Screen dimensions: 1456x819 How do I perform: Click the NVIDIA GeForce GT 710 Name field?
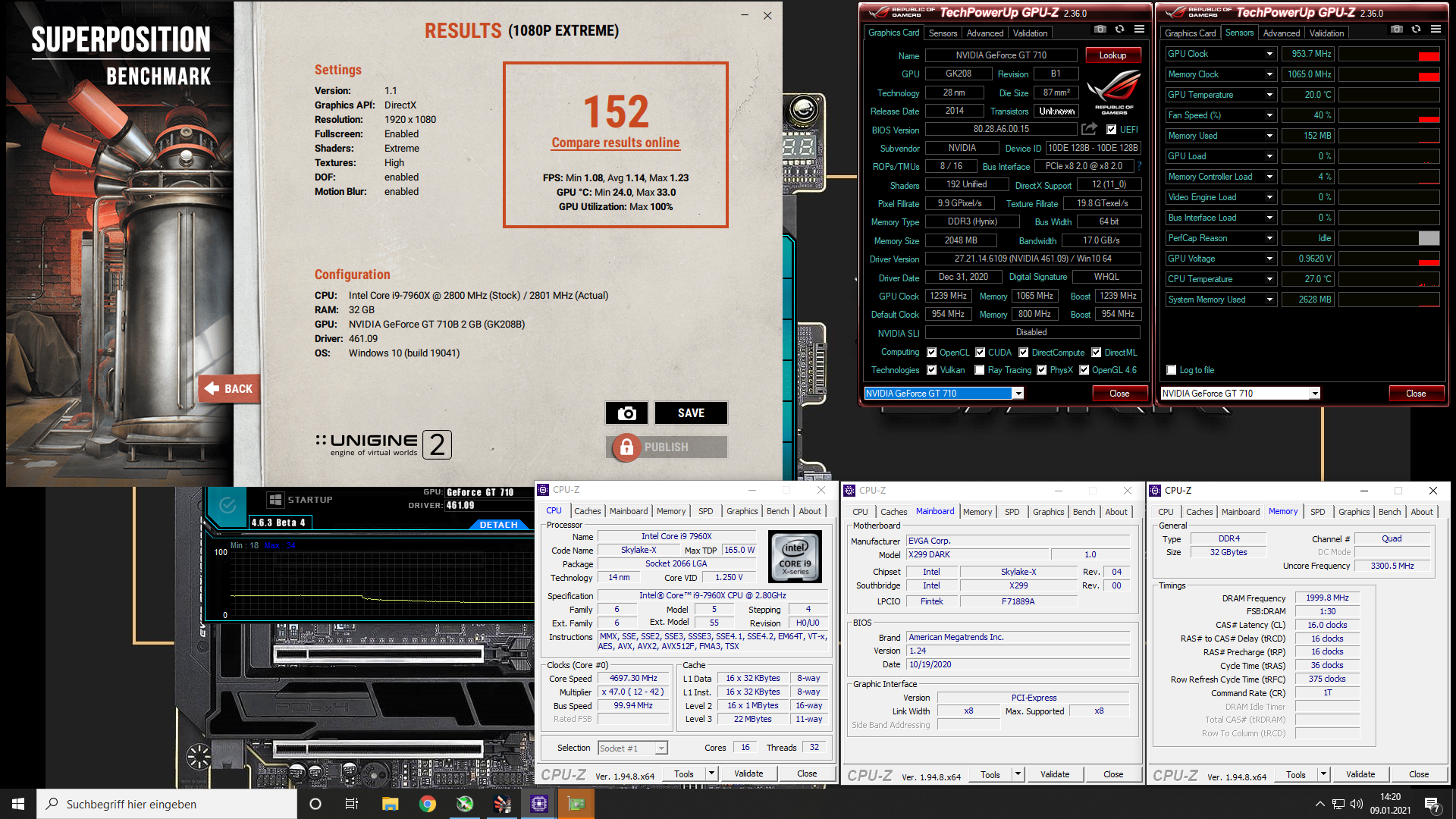click(1001, 55)
